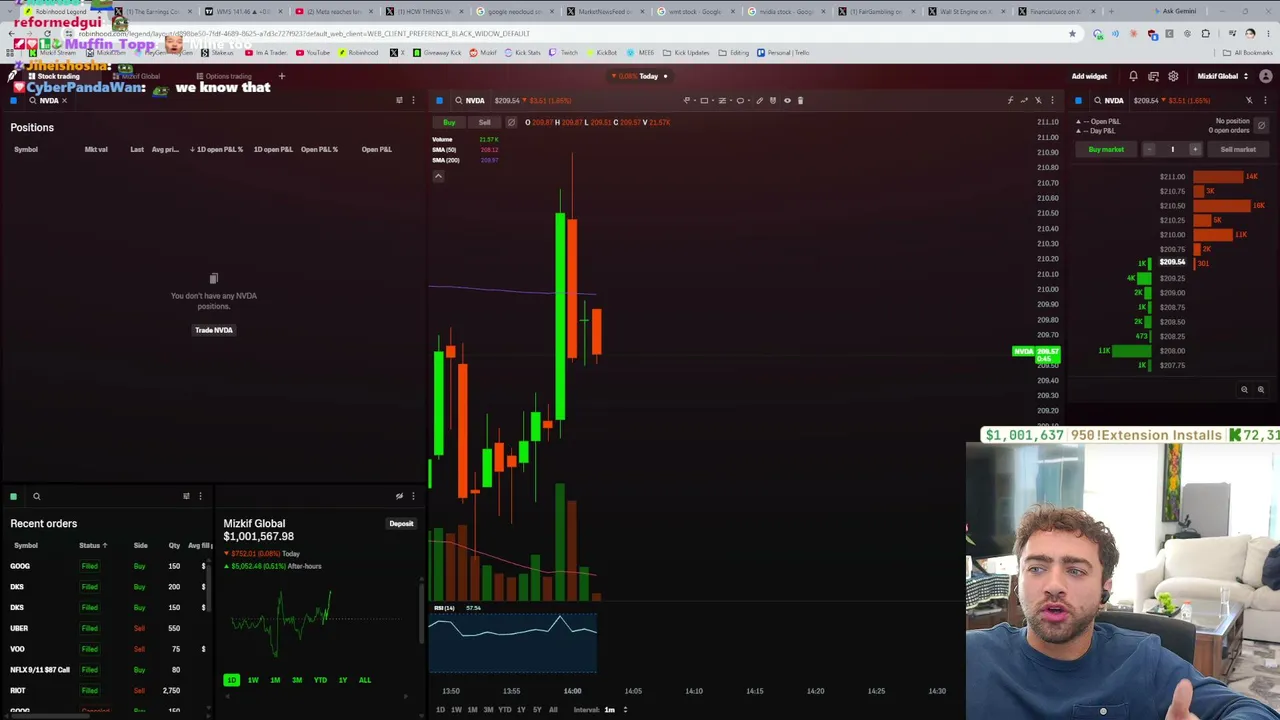The height and width of the screenshot is (720, 1280).
Task: Toggle drawing visibility with the chart eye icon
Action: pos(787,100)
